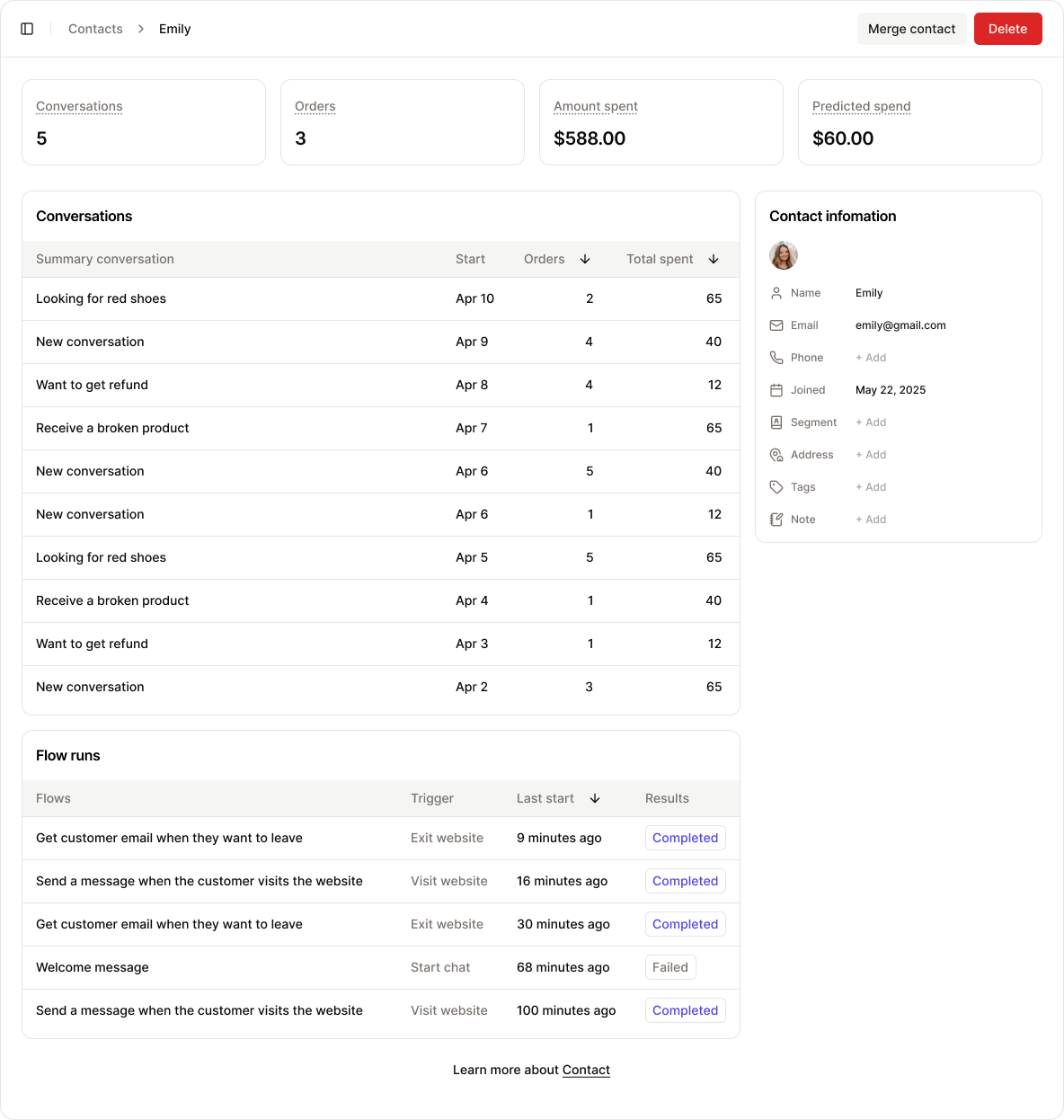Click the Total spent column header text
The width and height of the screenshot is (1064, 1120).
coord(660,259)
